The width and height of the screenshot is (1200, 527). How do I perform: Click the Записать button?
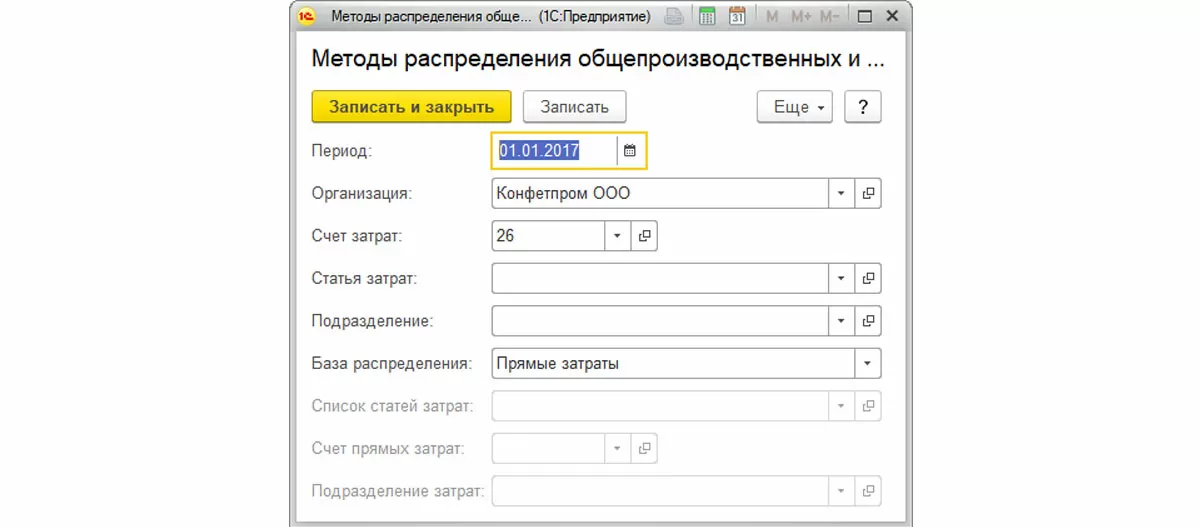pyautogui.click(x=574, y=107)
